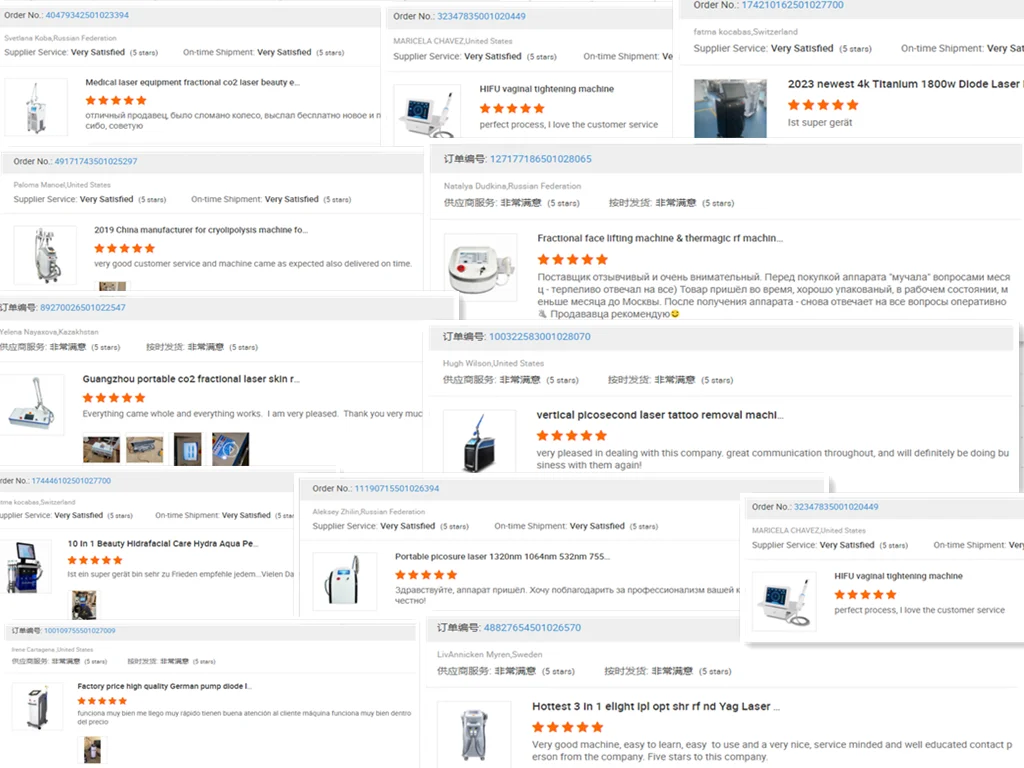Click the vertical picosecond laser tattoo removal title
The height and width of the screenshot is (768, 1024).
(660, 415)
